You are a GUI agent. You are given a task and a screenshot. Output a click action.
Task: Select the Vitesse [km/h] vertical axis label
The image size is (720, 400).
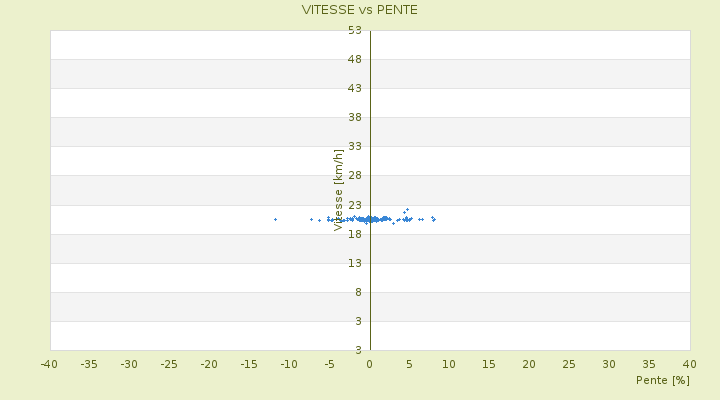[x=338, y=190]
